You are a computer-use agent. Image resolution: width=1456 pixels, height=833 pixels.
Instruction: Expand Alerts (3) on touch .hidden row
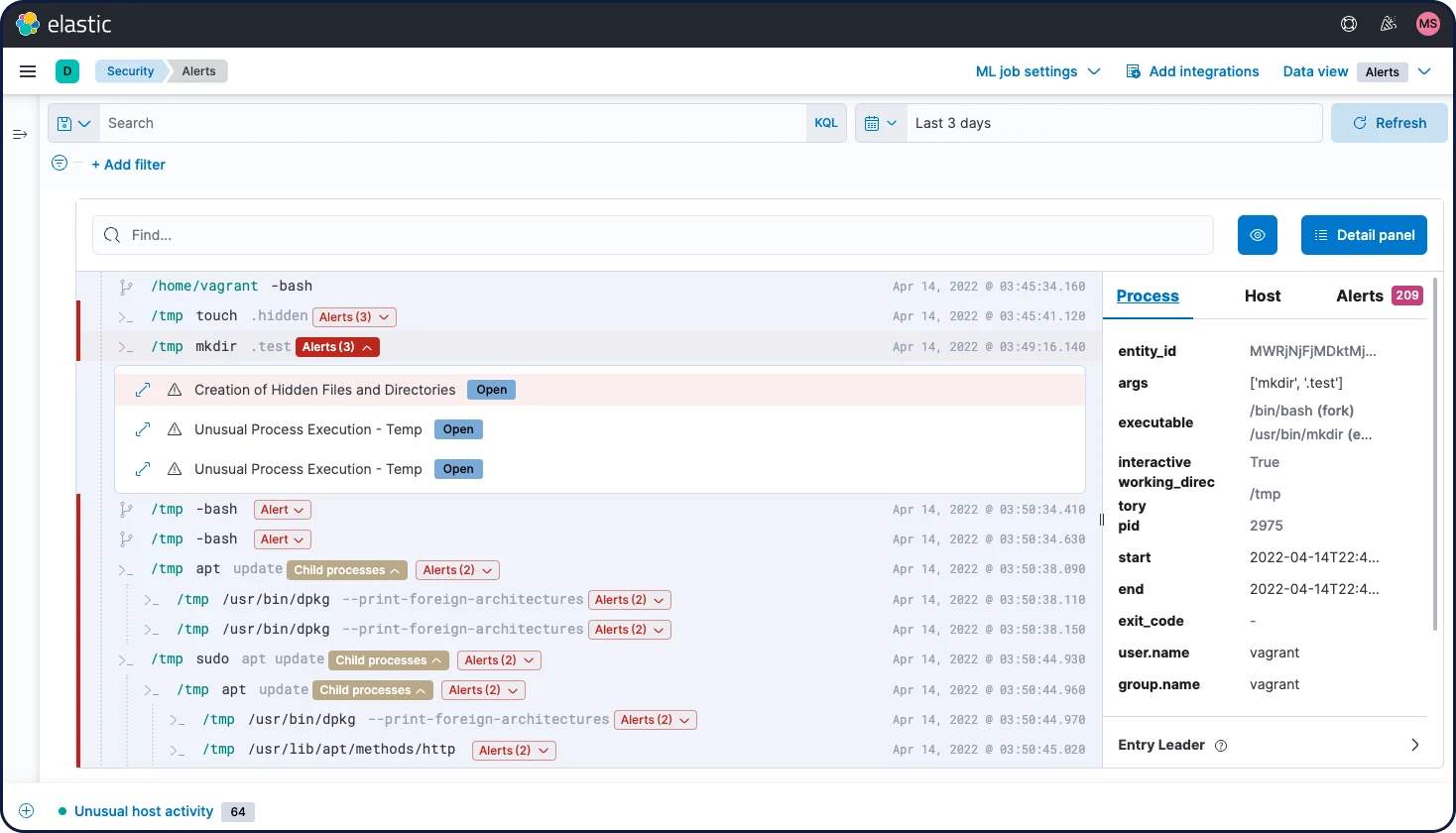pyautogui.click(x=354, y=317)
